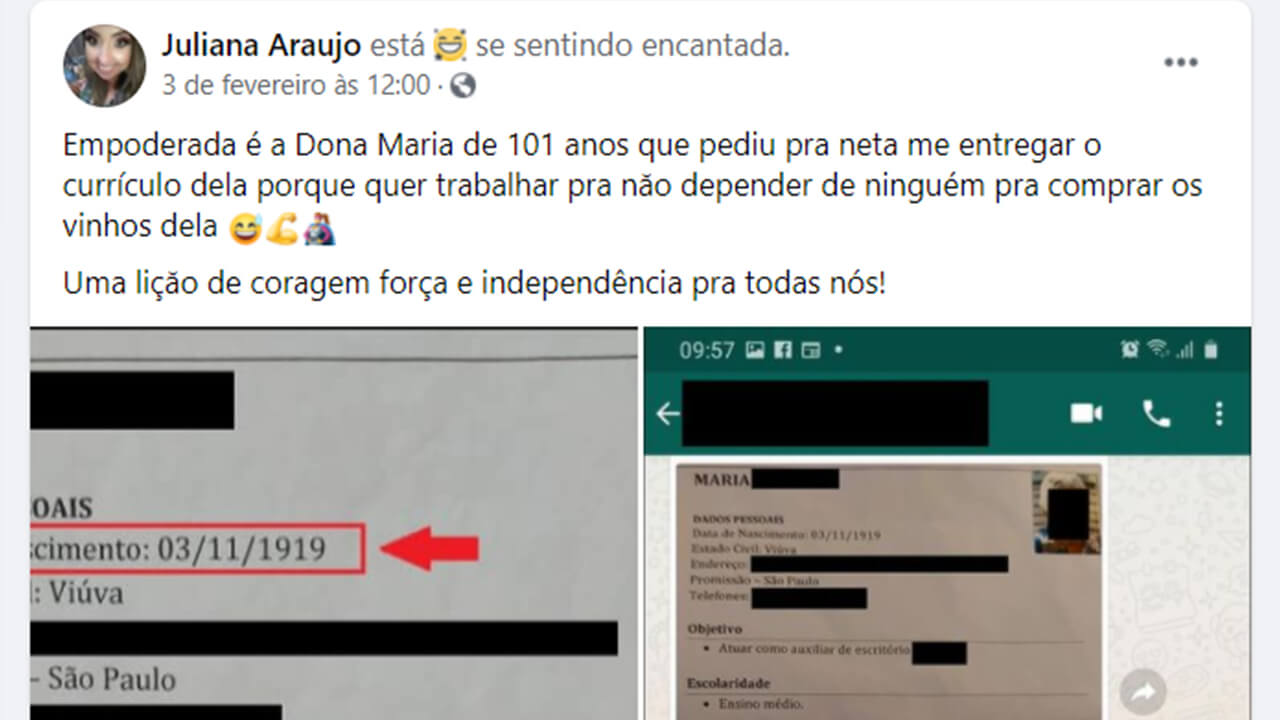
Task: Open the left résumé photo with birthdate
Action: tap(334, 524)
